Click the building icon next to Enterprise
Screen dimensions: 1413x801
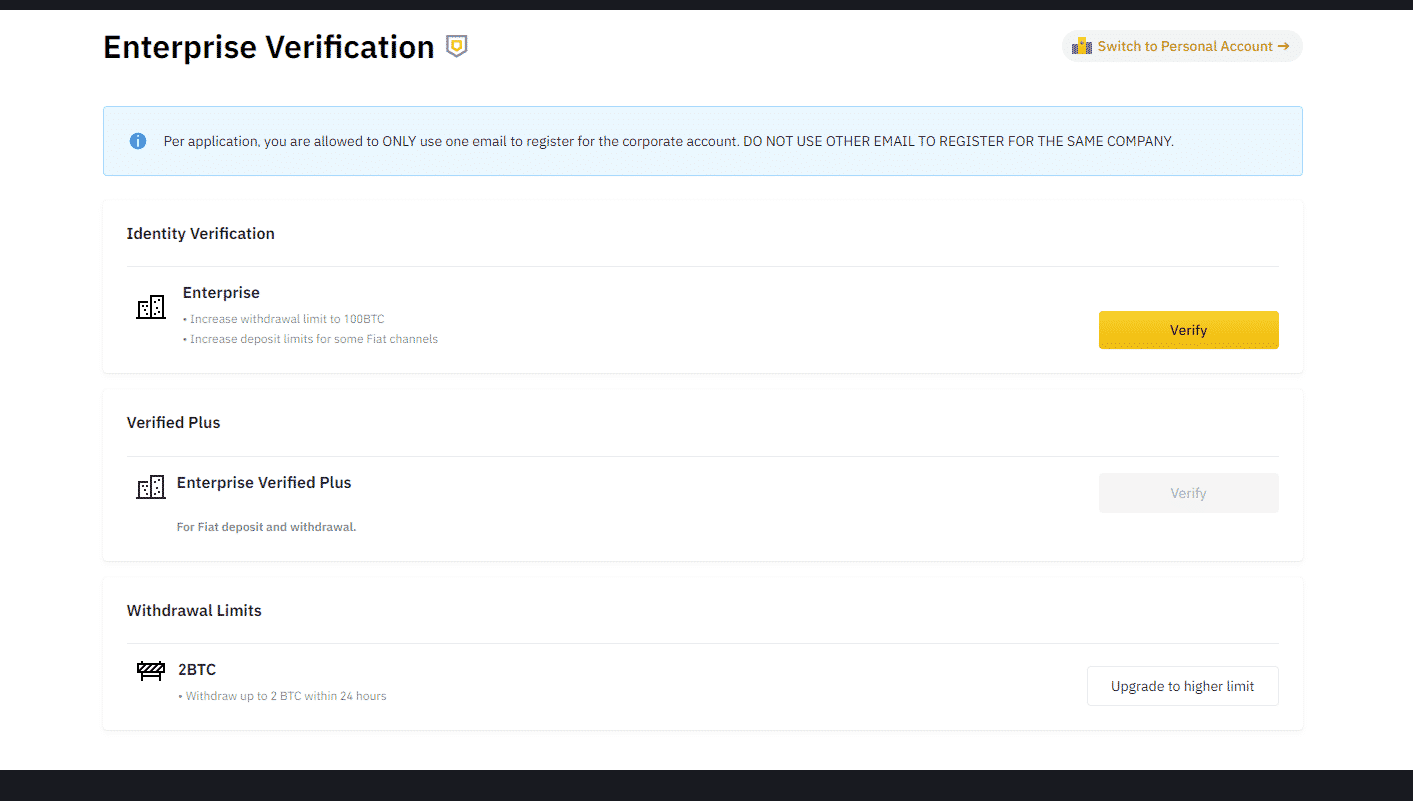[x=151, y=307]
